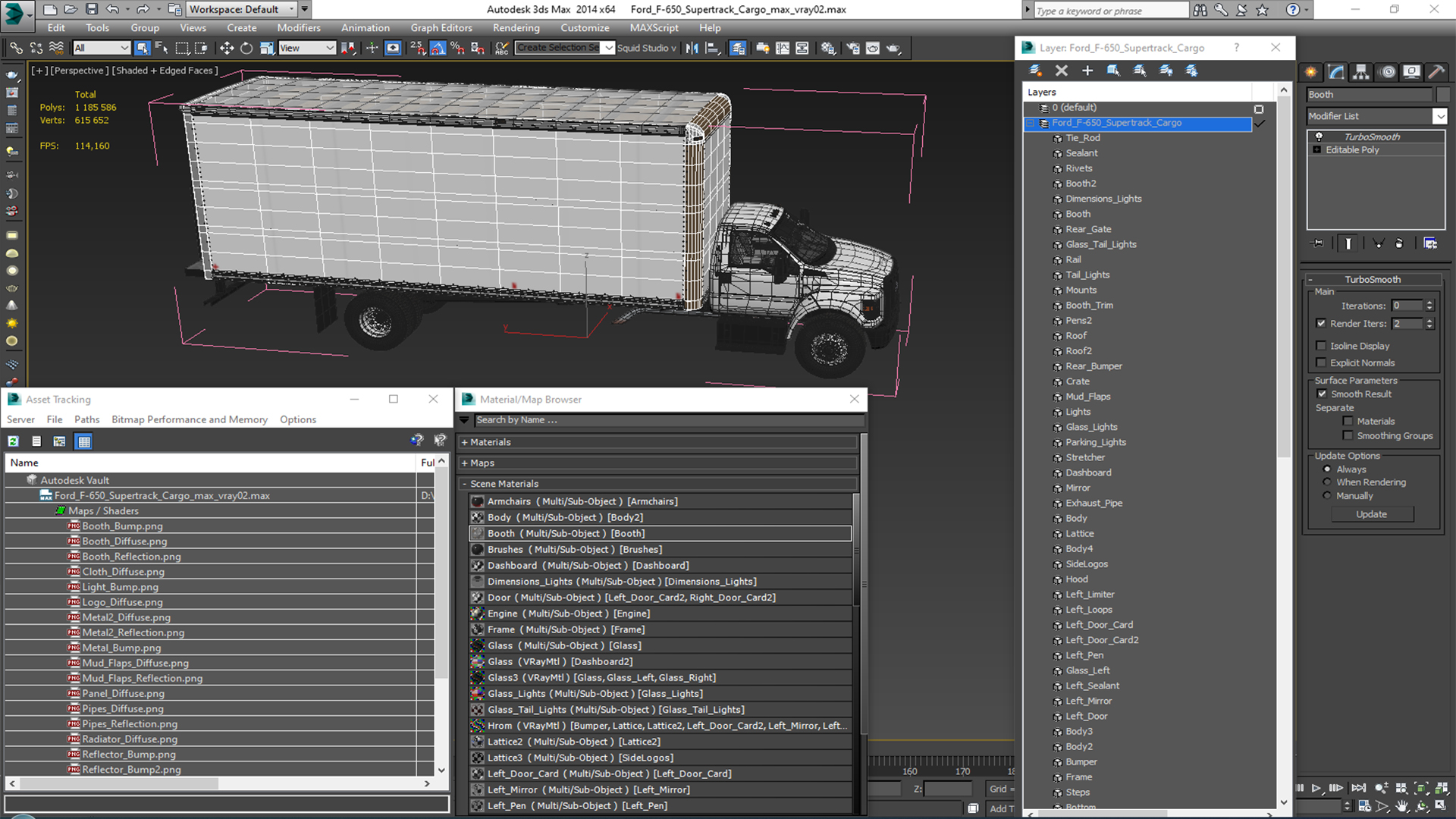Click Remove Modifier trash icon
Image resolution: width=1456 pixels, height=819 pixels.
pos(1399,243)
